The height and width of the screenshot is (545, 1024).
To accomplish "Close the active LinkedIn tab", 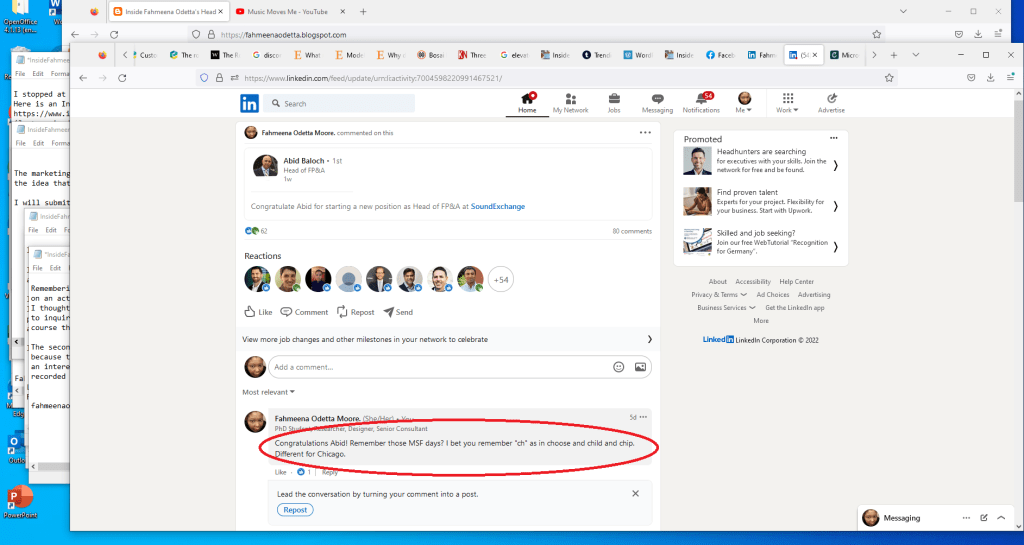I will (814, 55).
